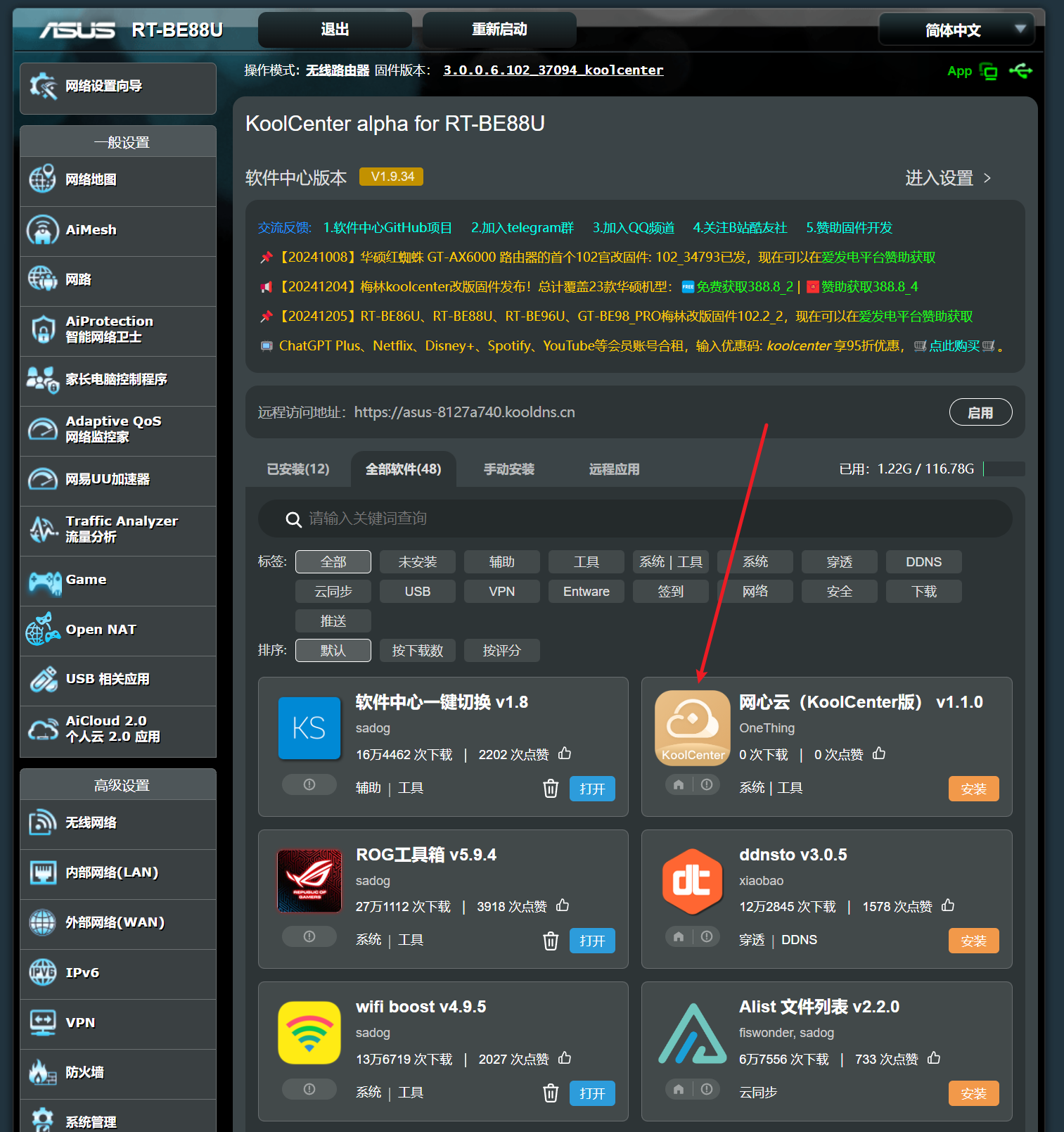Open IPv6 settings

click(118, 973)
